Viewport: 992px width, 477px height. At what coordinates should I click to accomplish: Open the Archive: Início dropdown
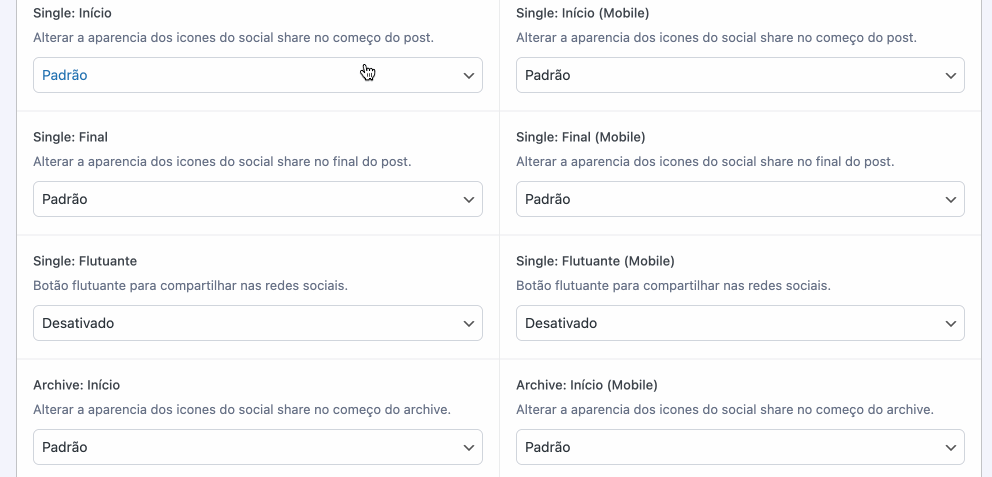[x=257, y=447]
